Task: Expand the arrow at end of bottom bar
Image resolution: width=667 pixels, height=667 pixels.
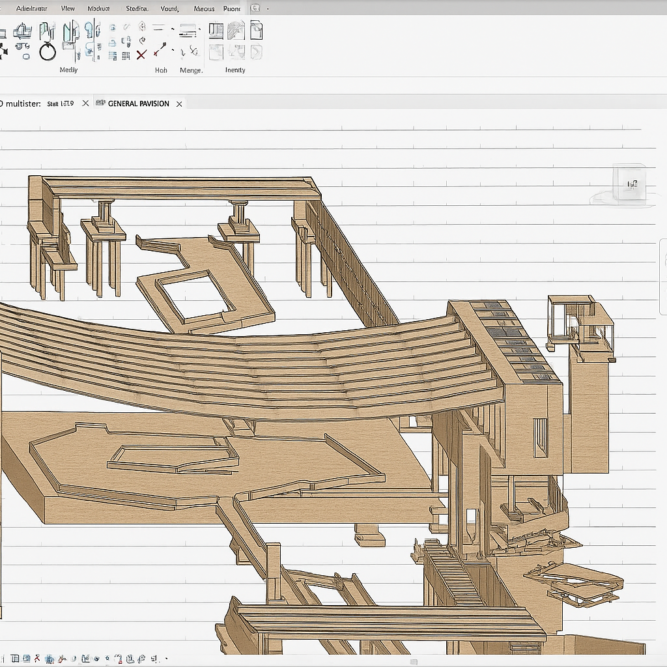Action: point(166,659)
